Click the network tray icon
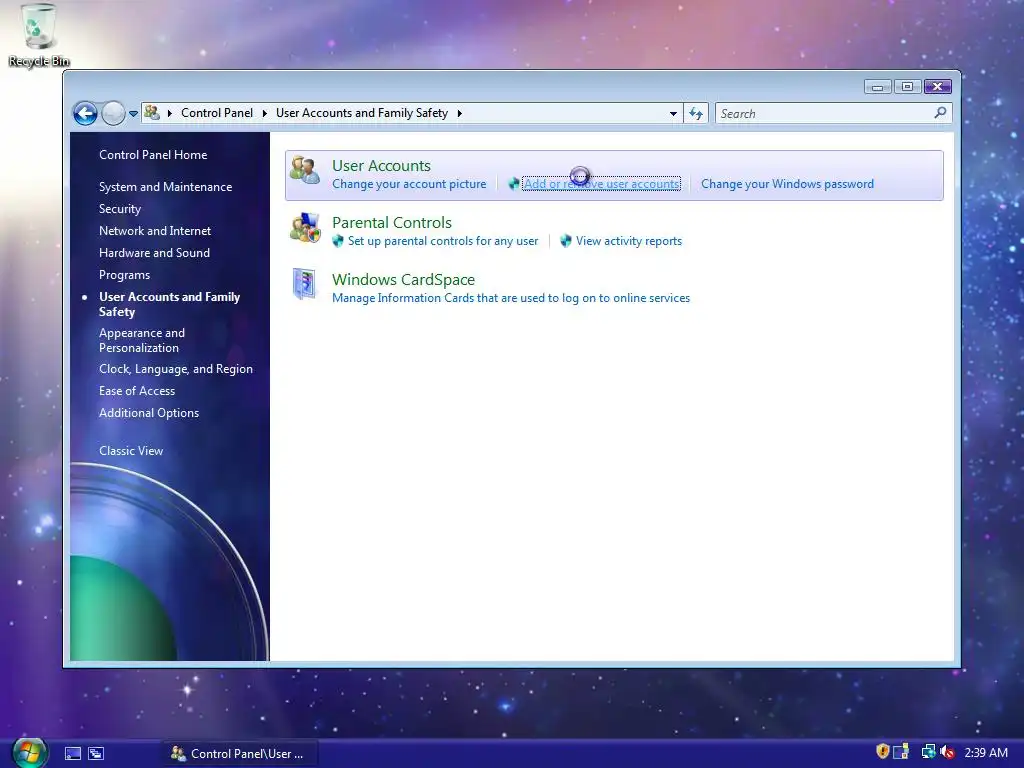This screenshot has height=768, width=1024. (x=928, y=752)
